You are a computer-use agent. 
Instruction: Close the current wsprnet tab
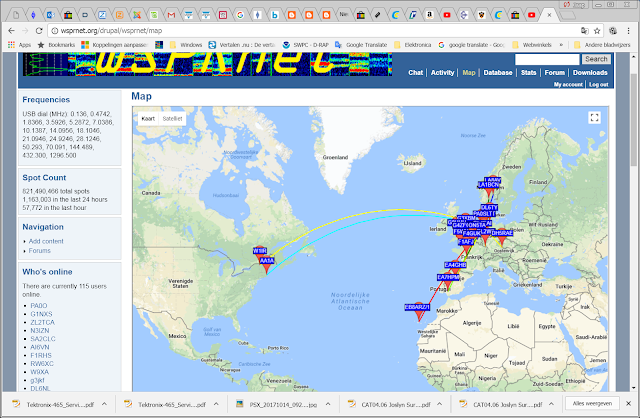click(549, 15)
